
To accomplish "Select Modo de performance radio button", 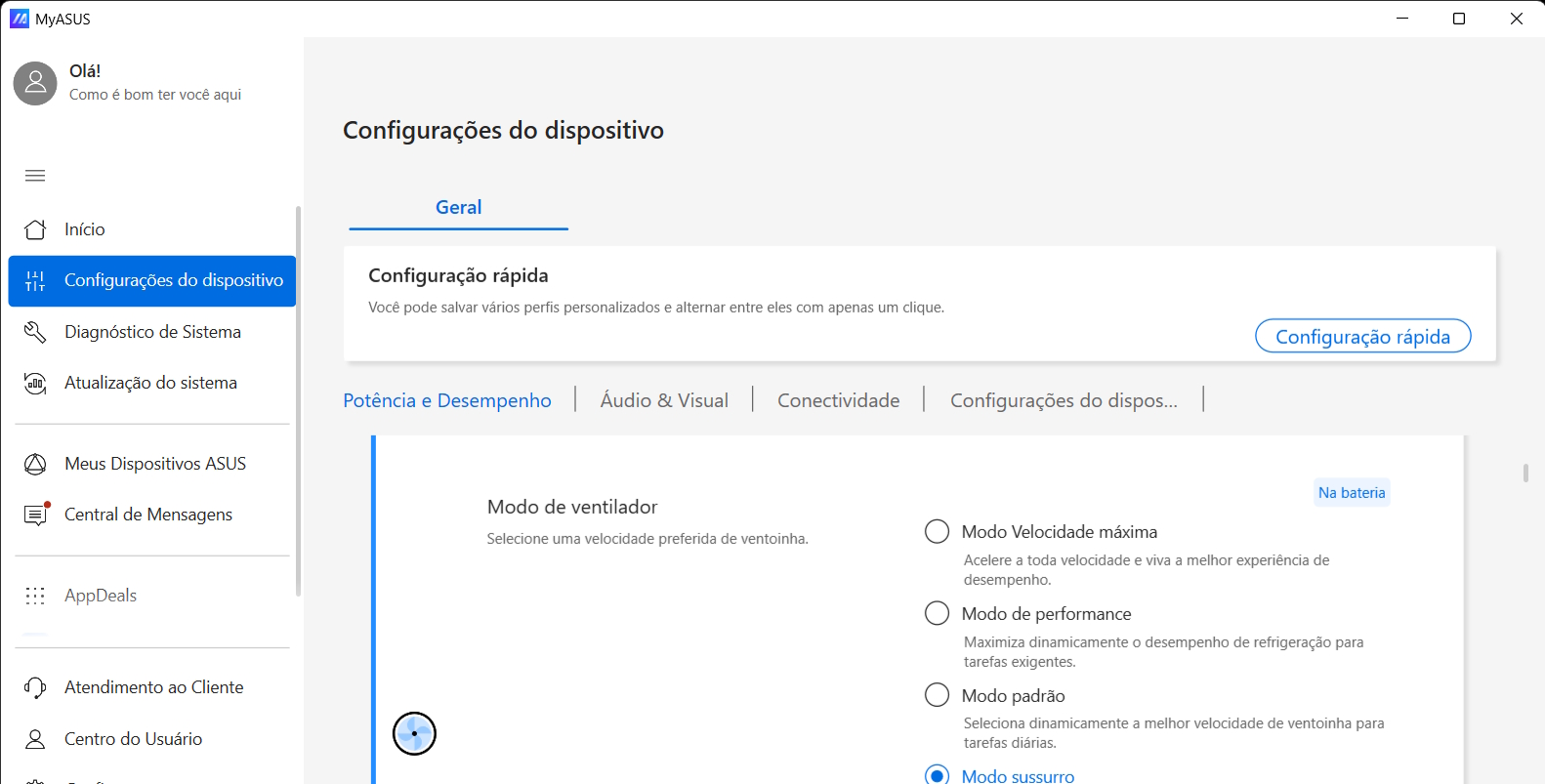I will tap(937, 613).
